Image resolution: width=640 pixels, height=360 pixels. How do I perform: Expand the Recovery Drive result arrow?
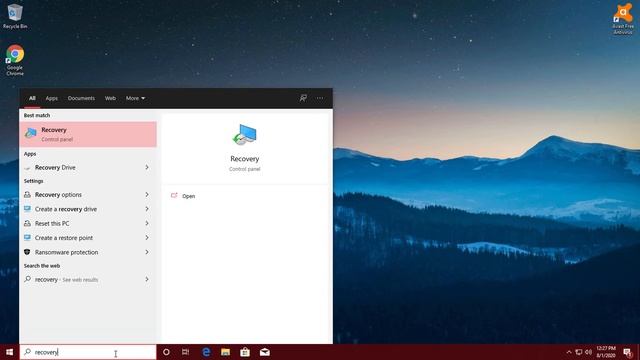click(147, 167)
